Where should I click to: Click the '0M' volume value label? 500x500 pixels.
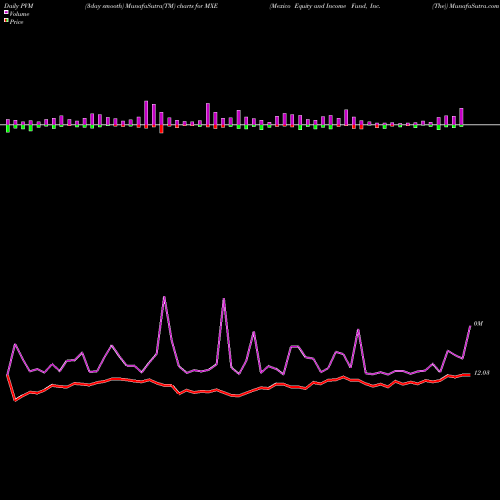(478, 324)
